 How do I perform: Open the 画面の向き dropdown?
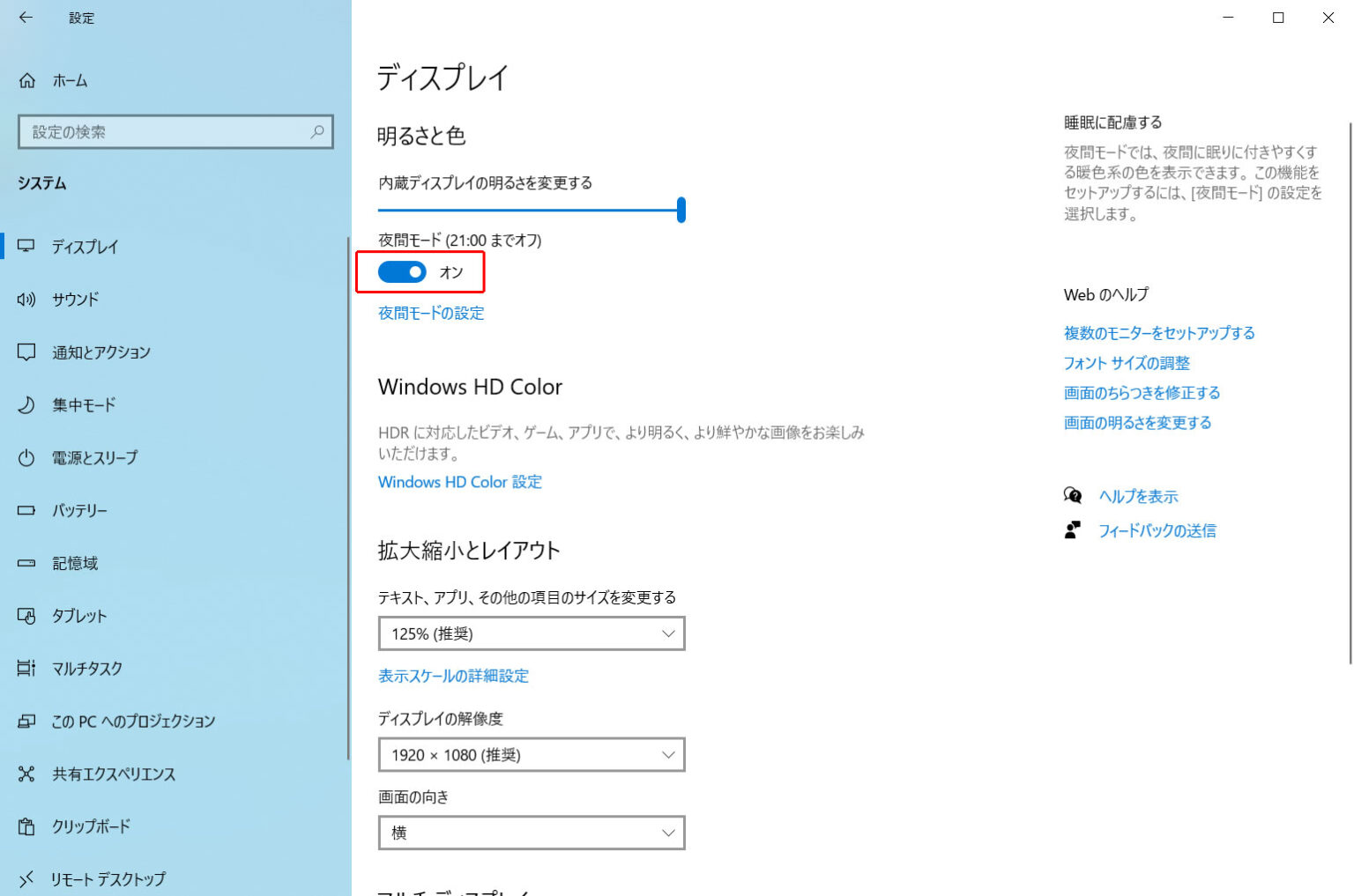(x=531, y=833)
